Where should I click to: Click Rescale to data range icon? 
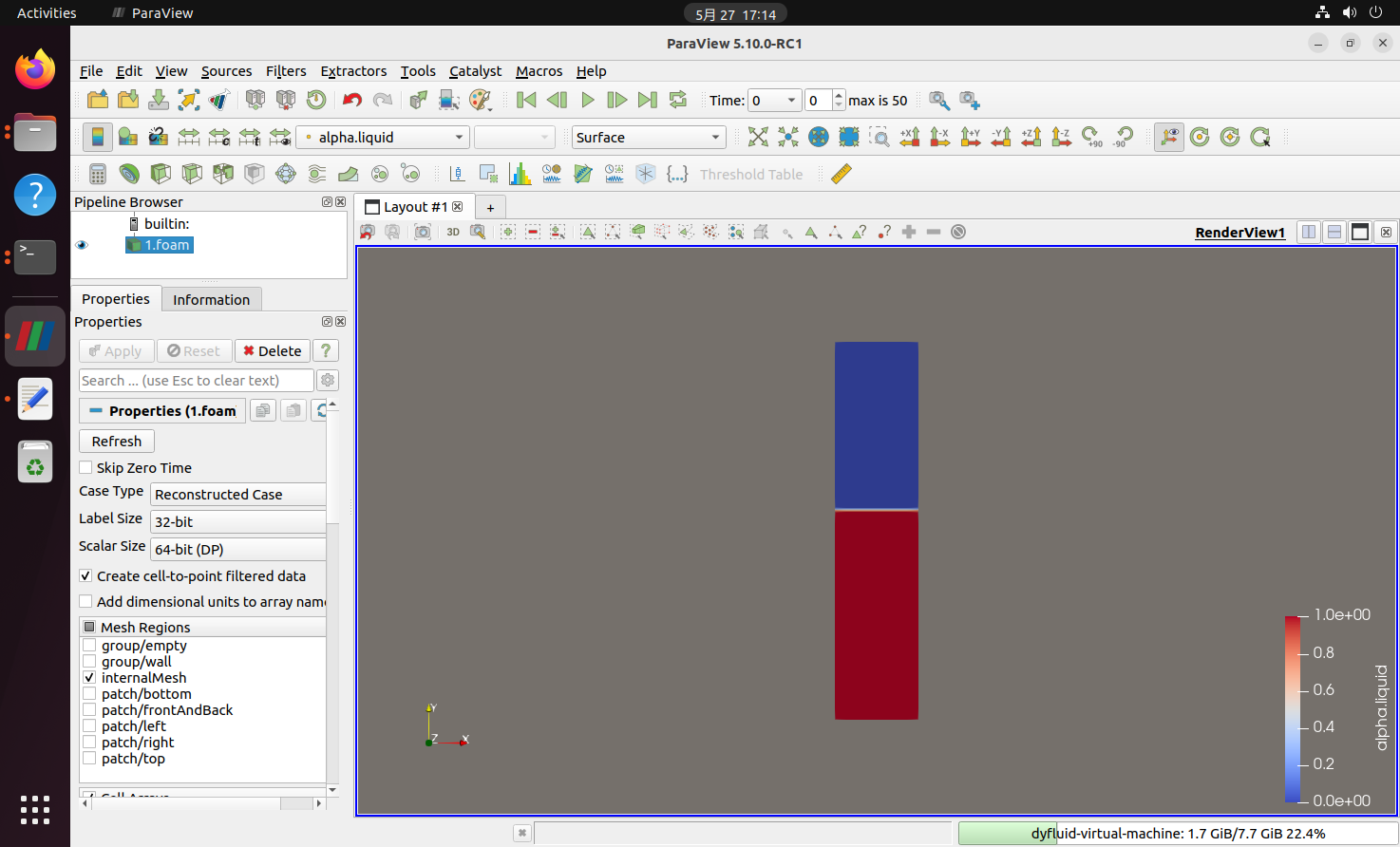click(189, 137)
